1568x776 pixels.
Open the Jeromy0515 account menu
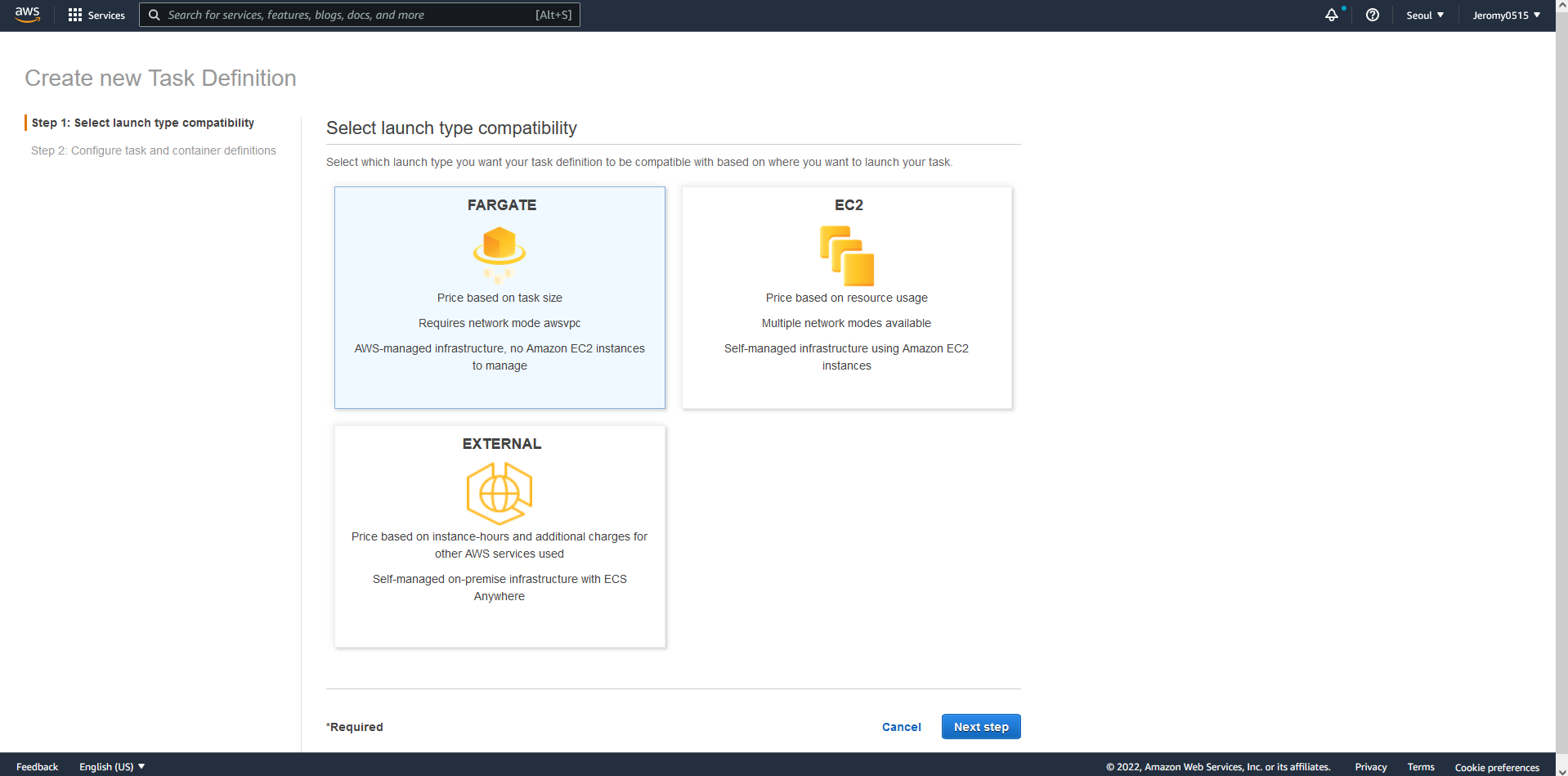pos(1507,15)
